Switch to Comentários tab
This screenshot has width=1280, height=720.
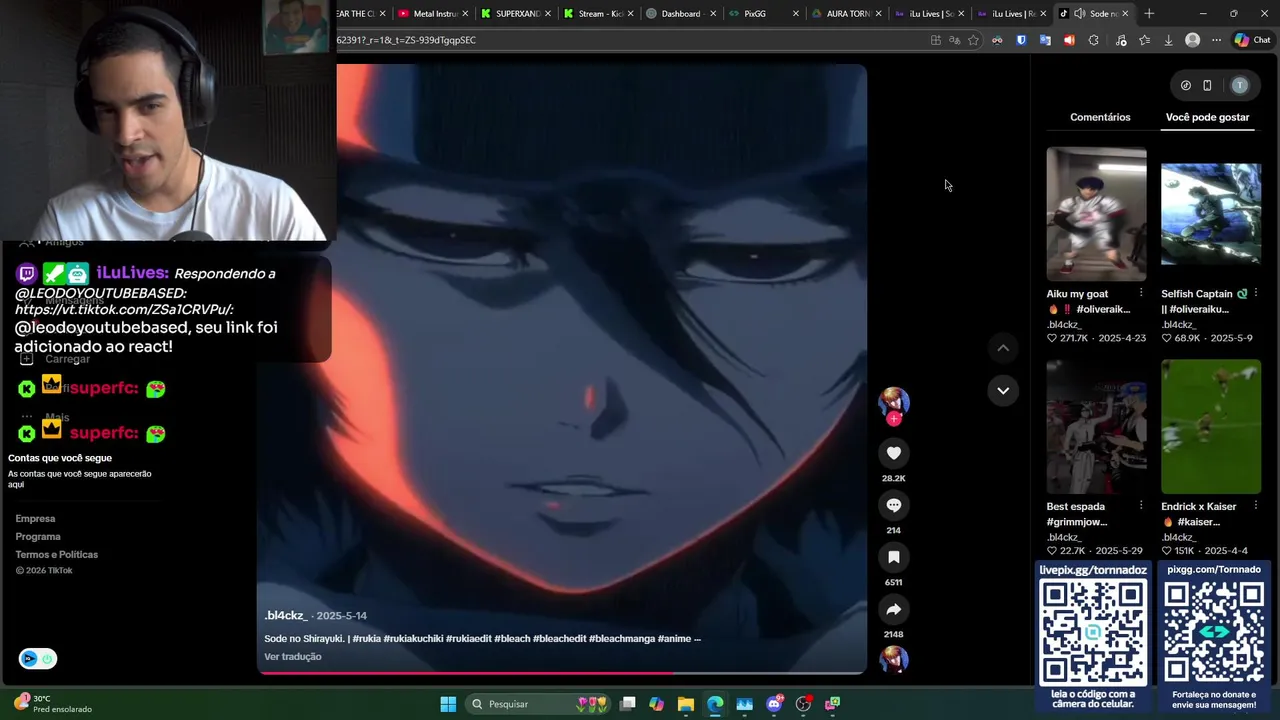(1100, 117)
